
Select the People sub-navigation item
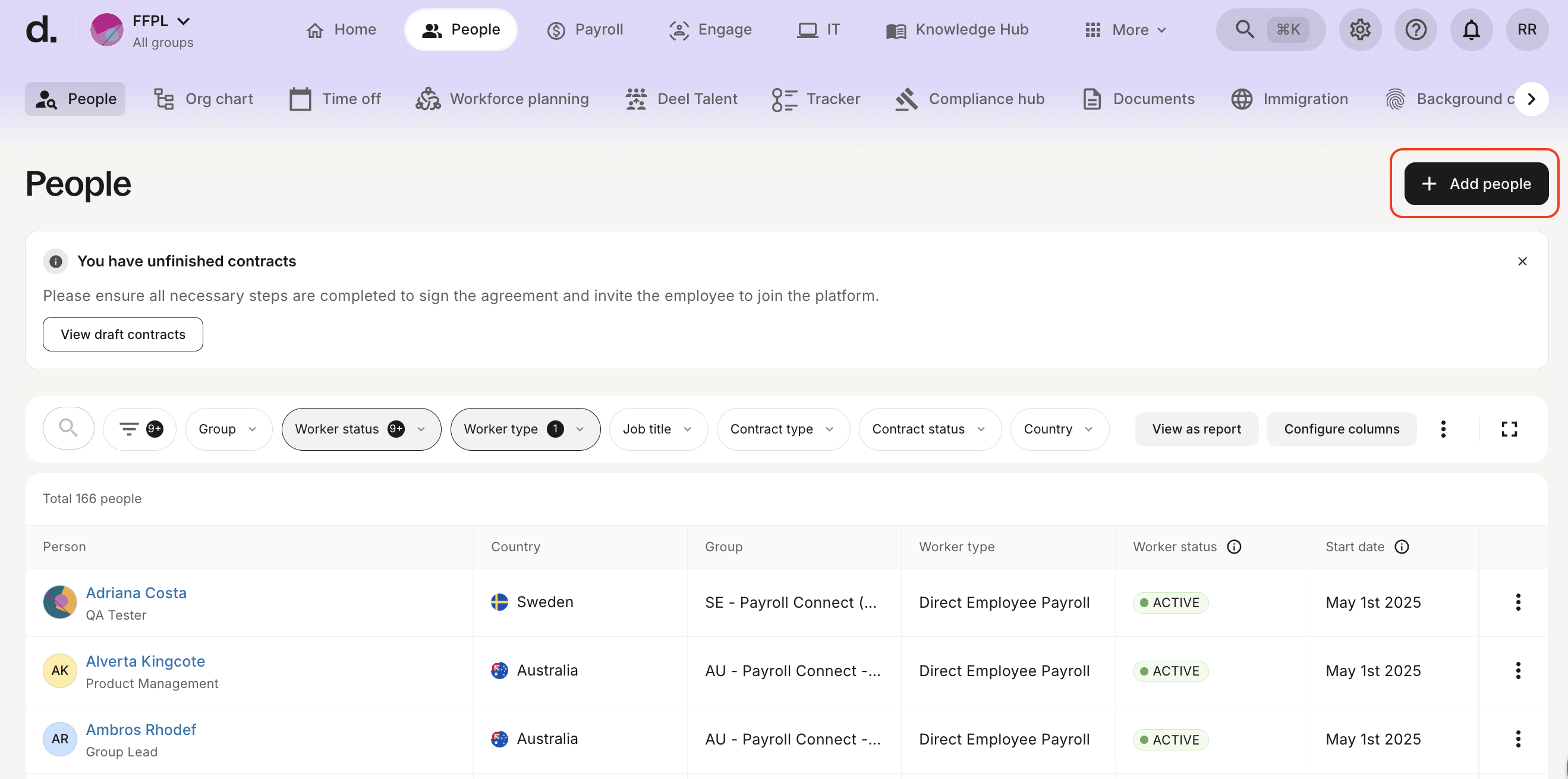(x=75, y=99)
